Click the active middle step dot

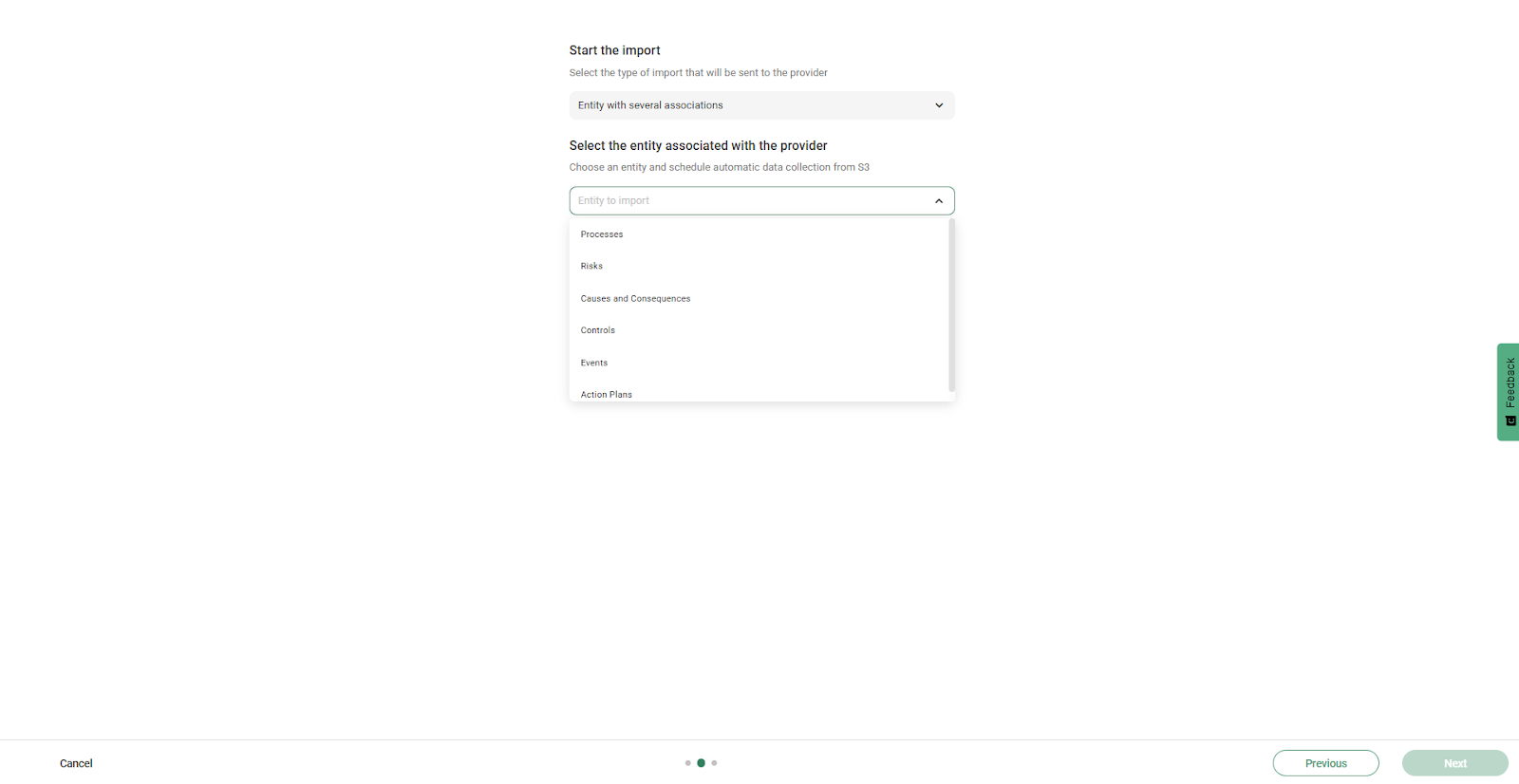click(702, 763)
